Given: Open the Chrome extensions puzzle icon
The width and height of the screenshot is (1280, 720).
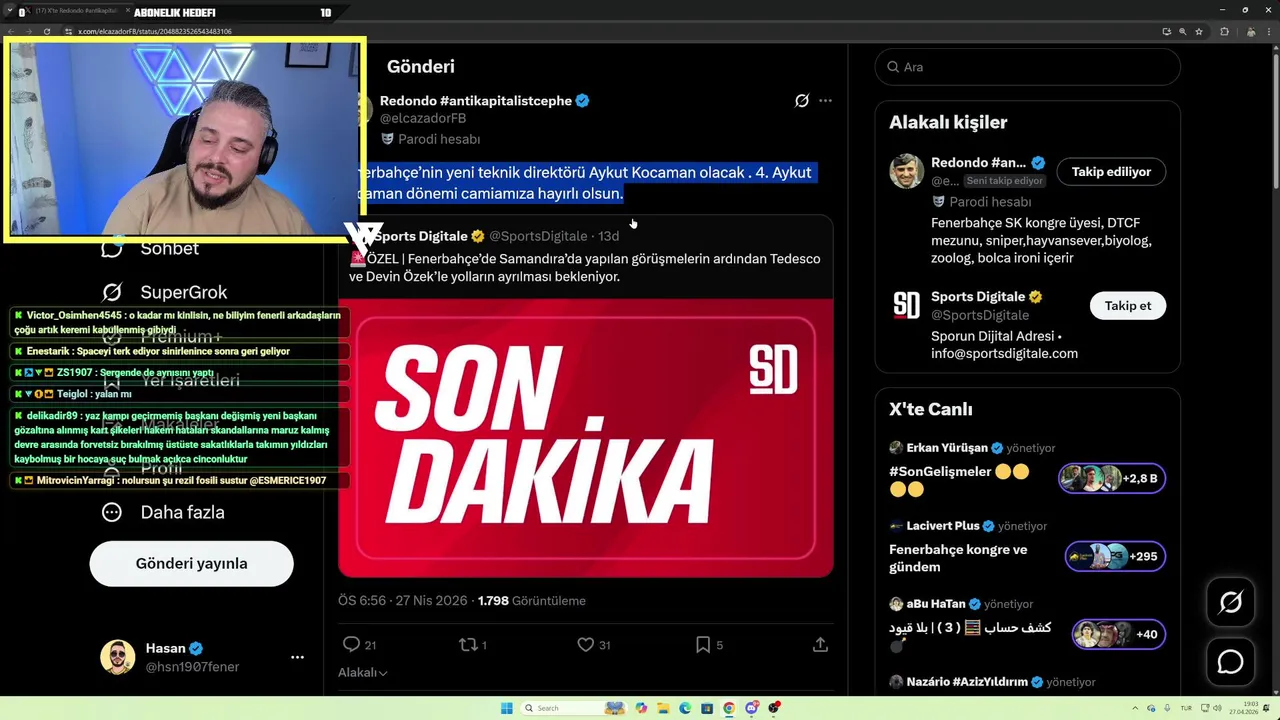Looking at the screenshot, I should [1224, 31].
